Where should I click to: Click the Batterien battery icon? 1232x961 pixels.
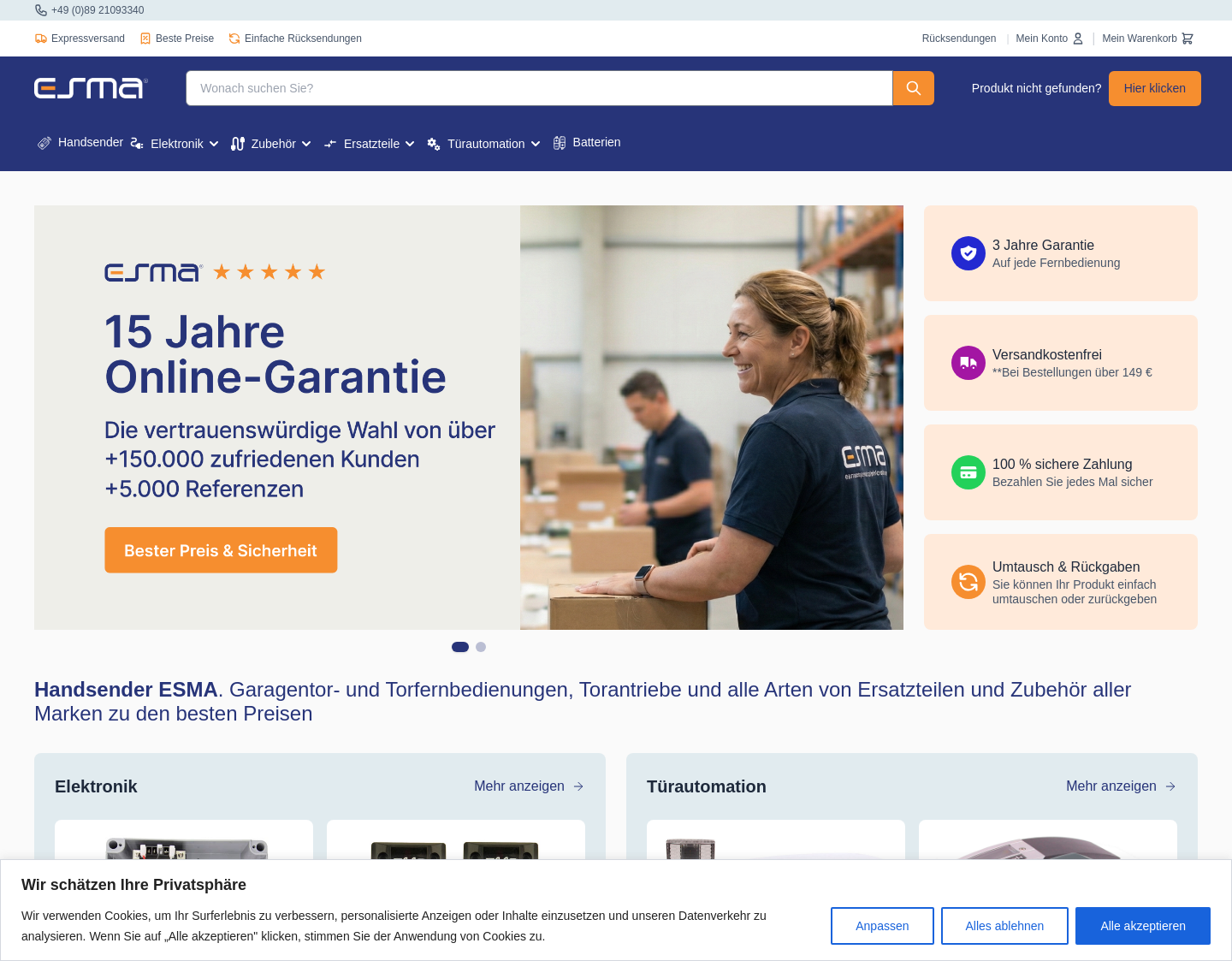(x=560, y=143)
